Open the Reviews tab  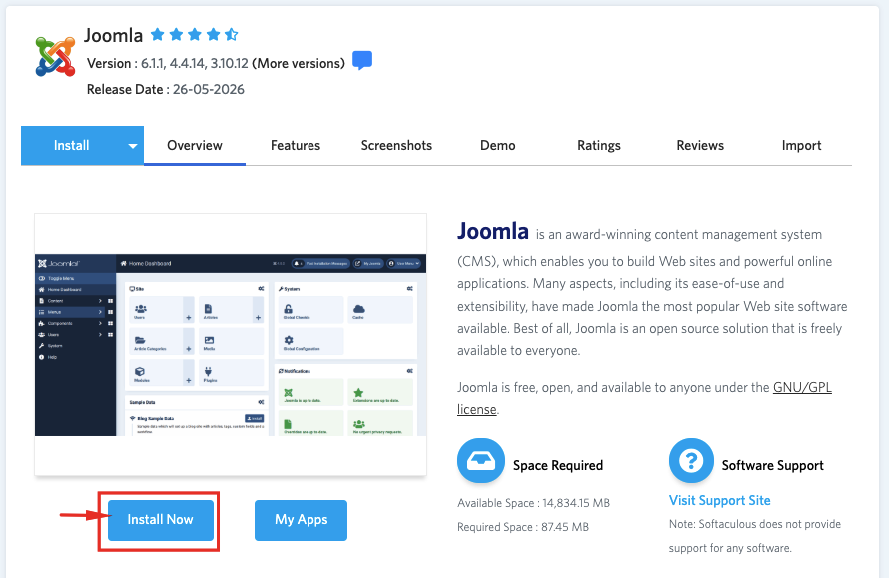pos(700,146)
